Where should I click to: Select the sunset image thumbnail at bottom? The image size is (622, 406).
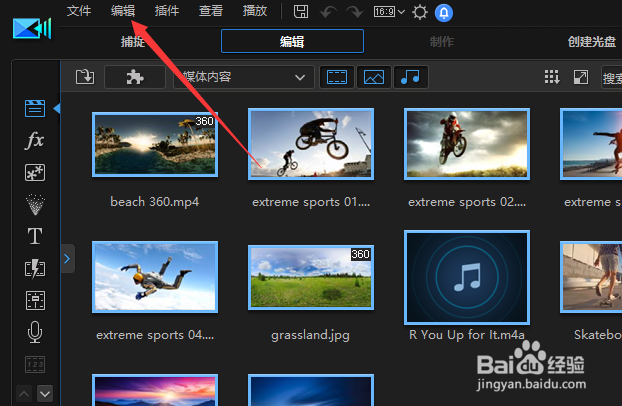(155, 390)
